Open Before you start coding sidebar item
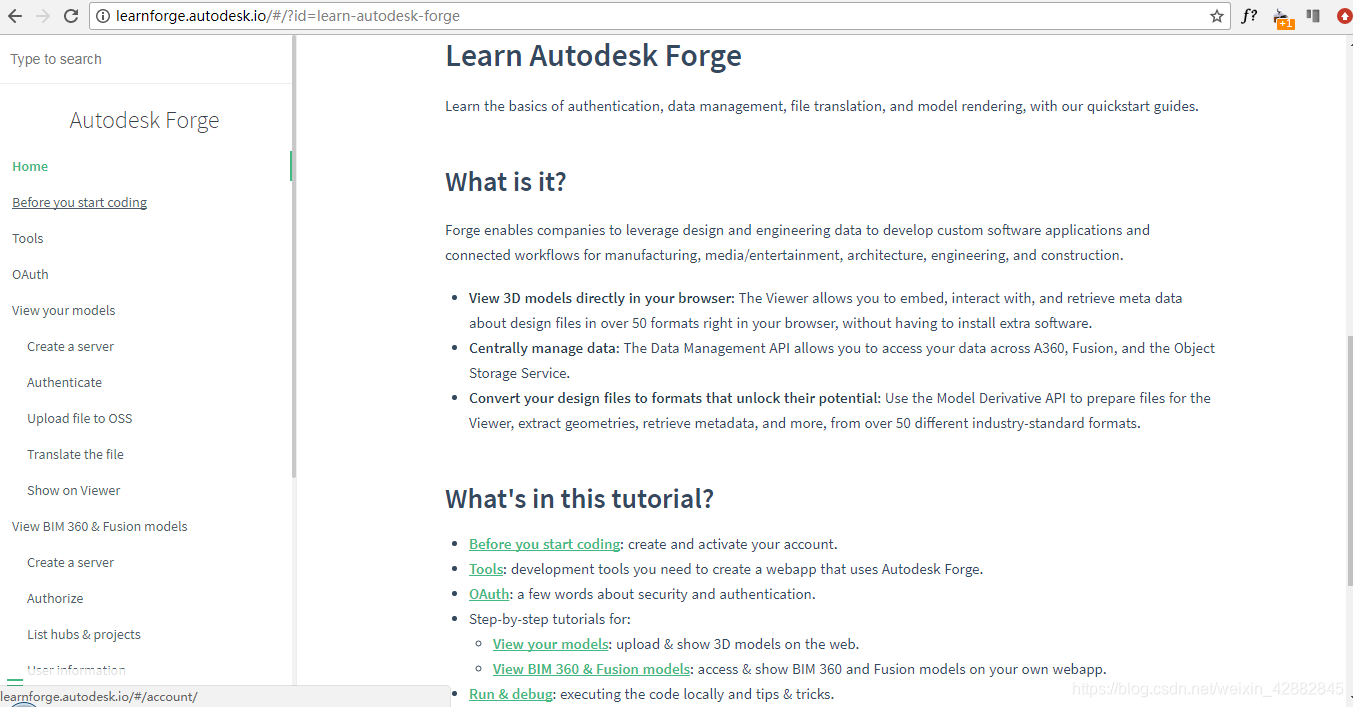Image resolution: width=1353 pixels, height=707 pixels. point(79,202)
